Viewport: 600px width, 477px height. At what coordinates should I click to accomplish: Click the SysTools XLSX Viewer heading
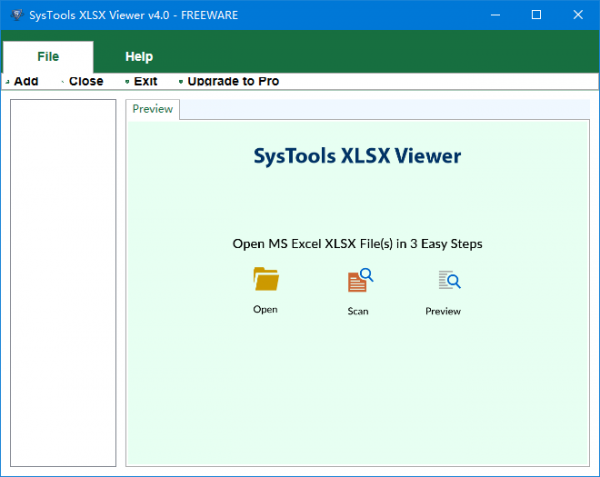click(x=357, y=156)
